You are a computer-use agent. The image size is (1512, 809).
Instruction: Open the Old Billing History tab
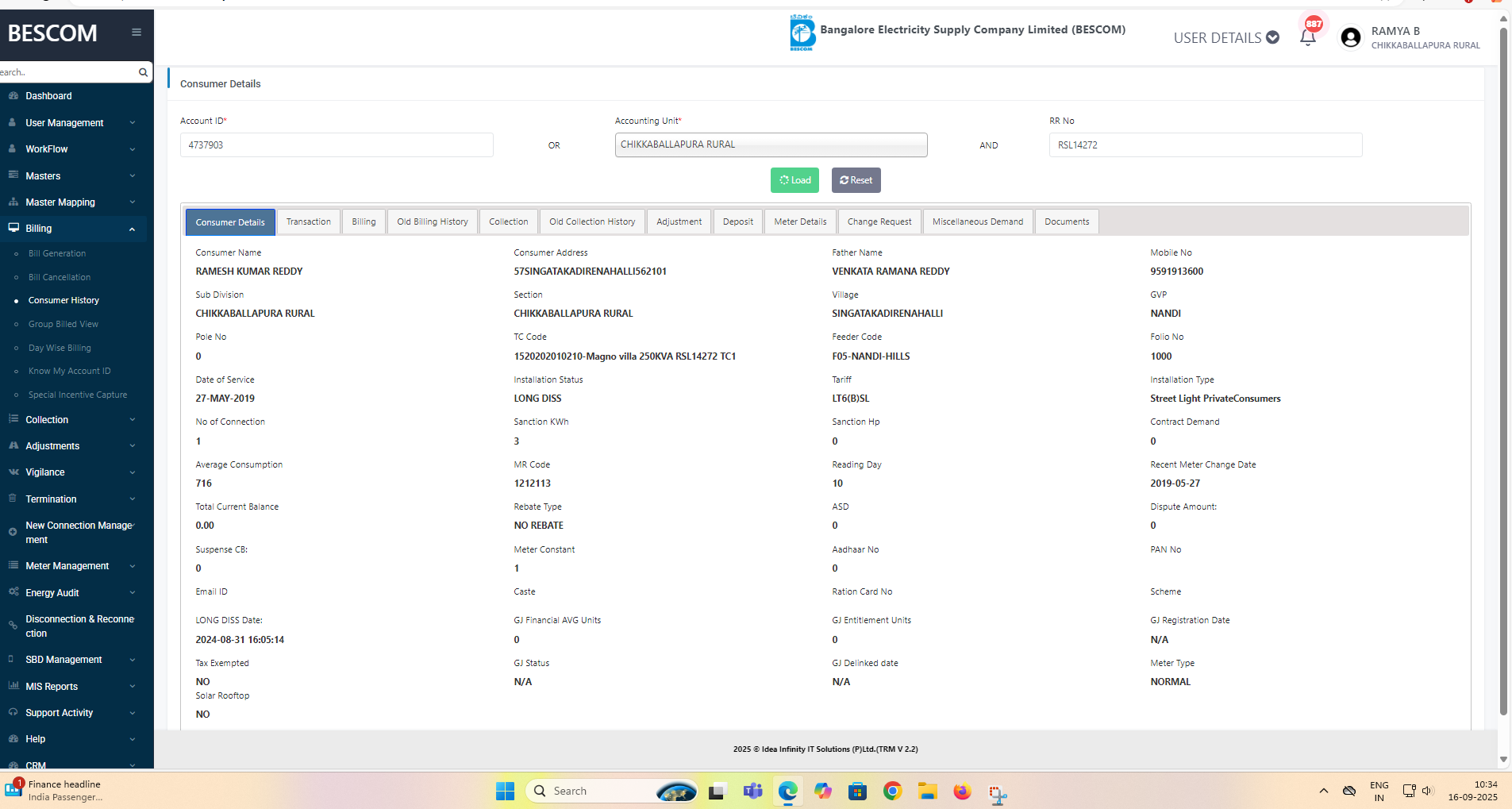(x=433, y=222)
